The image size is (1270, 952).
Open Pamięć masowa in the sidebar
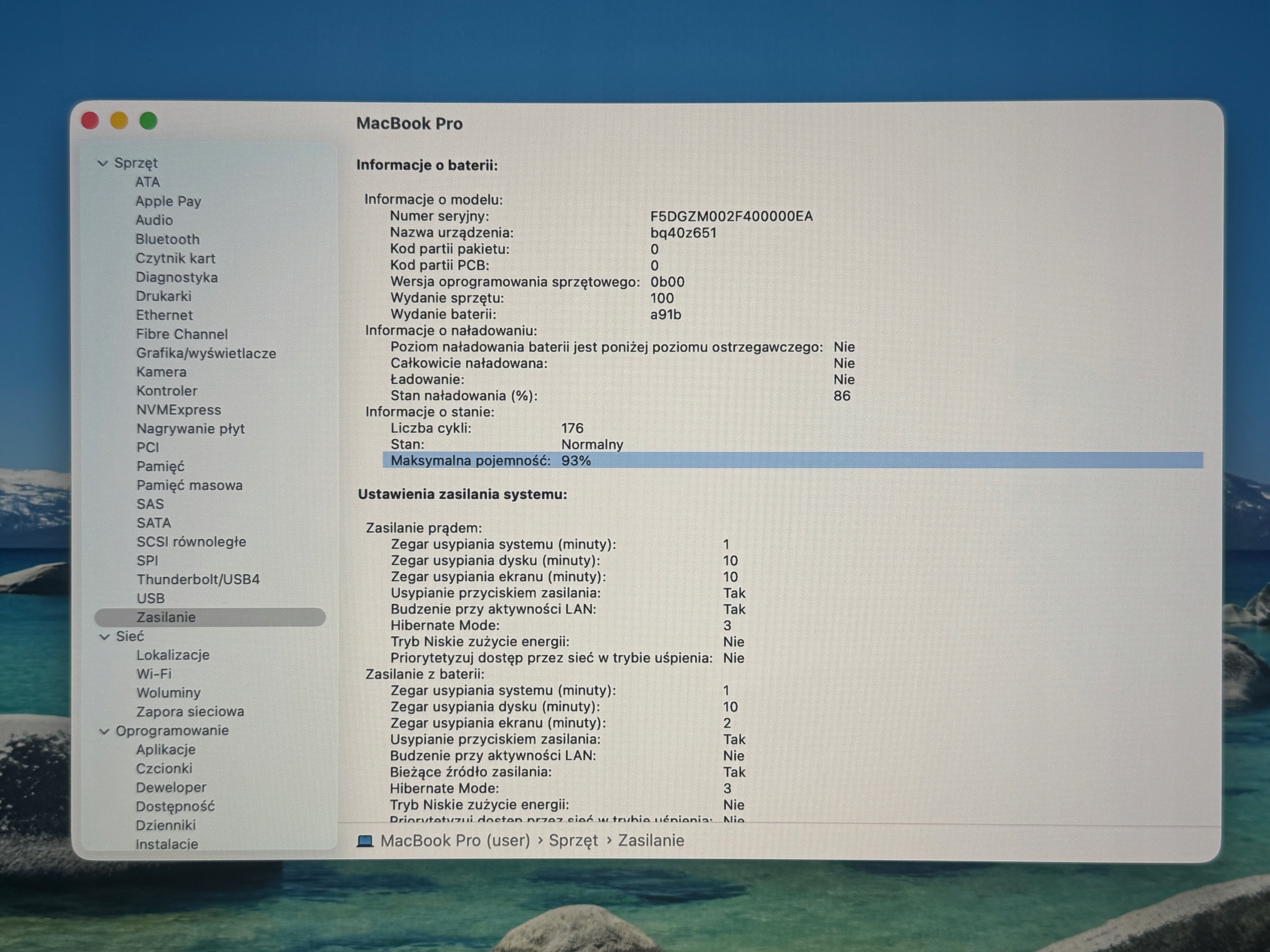(x=190, y=485)
